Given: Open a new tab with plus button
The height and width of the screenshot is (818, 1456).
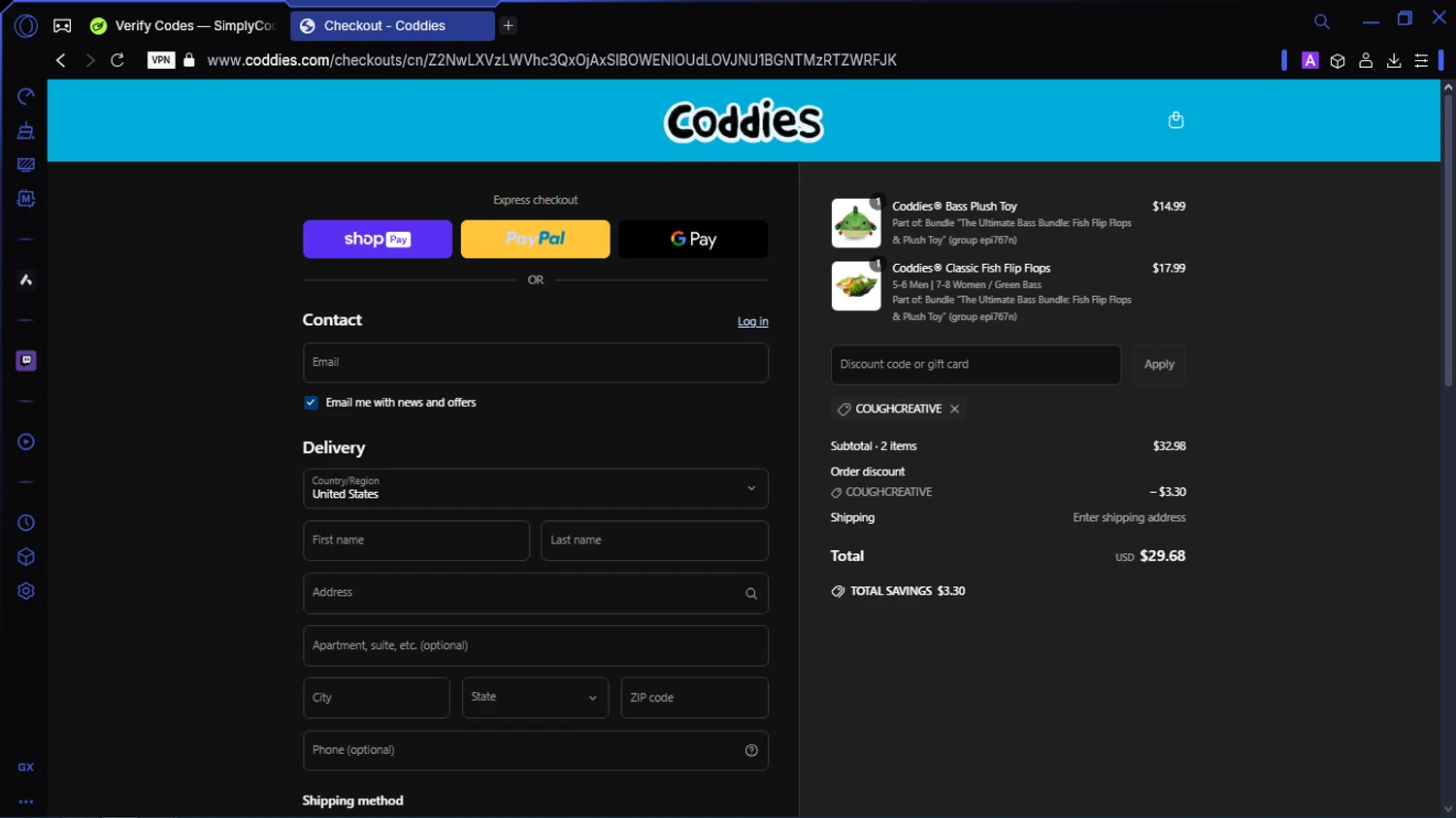Looking at the screenshot, I should point(508,25).
